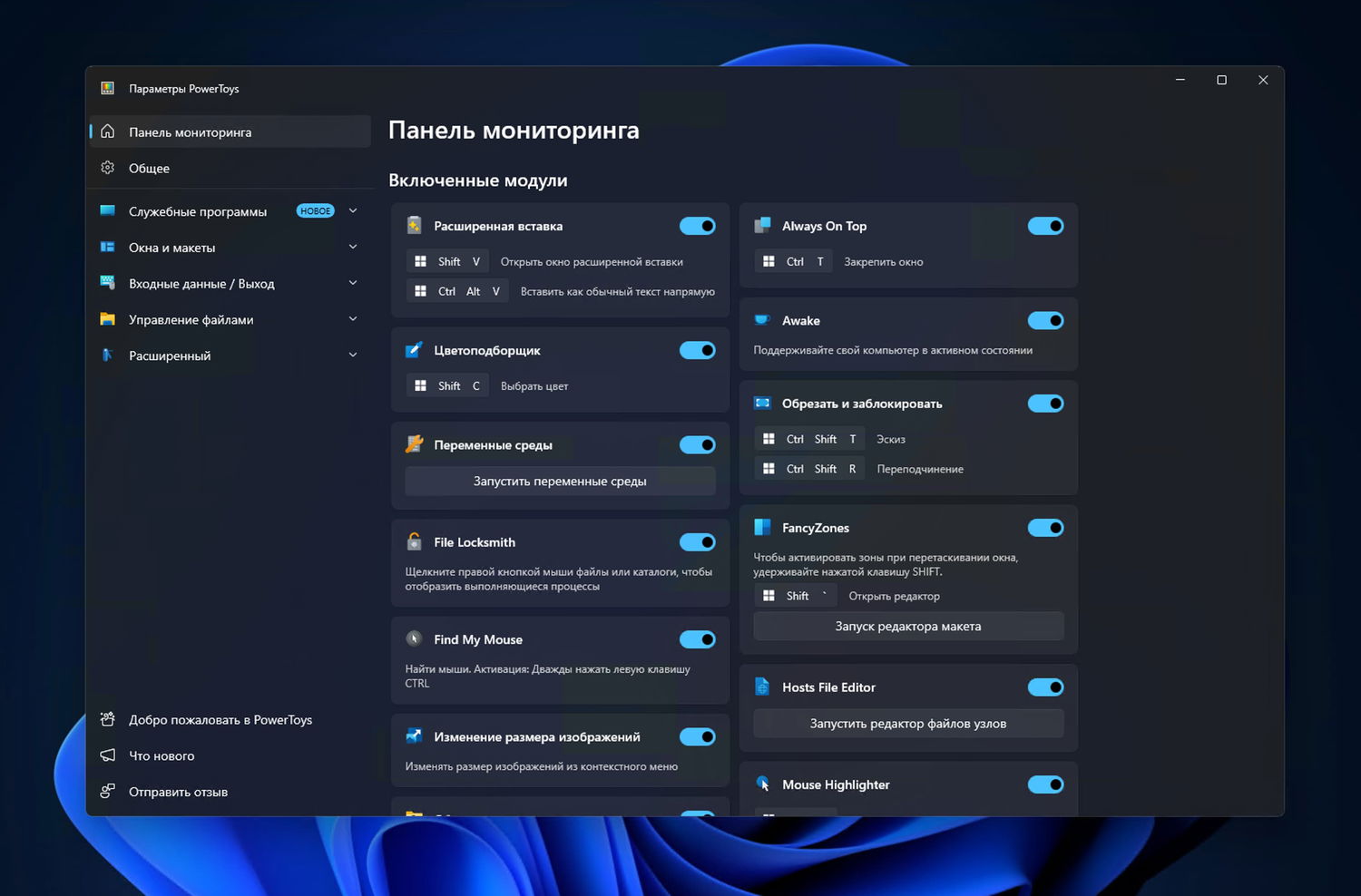
Task: Click the Find My Mouse icon
Action: click(x=414, y=638)
